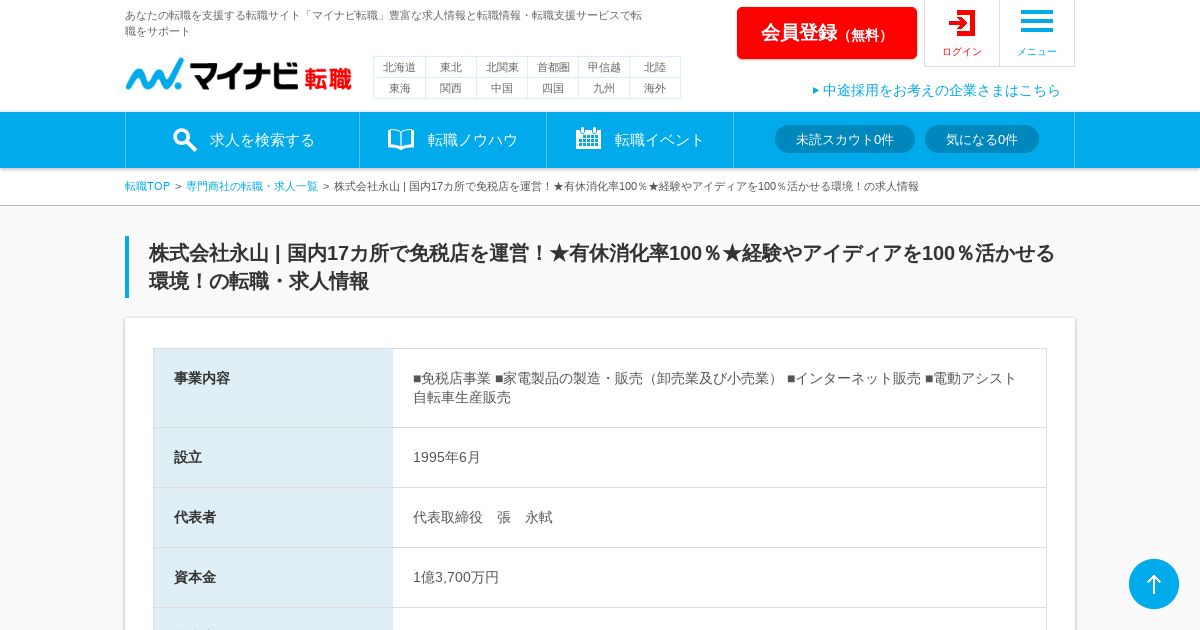Click the 1995年6月 value cell
The width and height of the screenshot is (1200, 630).
click(719, 458)
